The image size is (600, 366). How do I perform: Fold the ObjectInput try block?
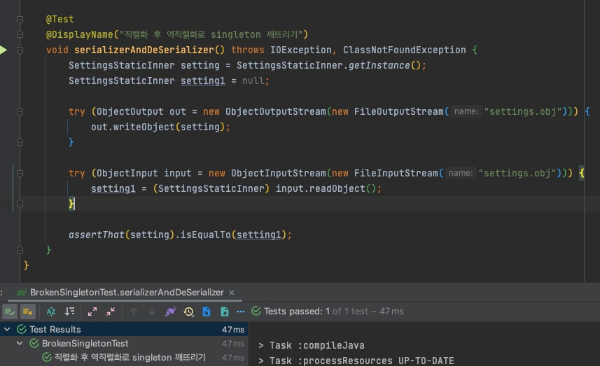[x=20, y=173]
